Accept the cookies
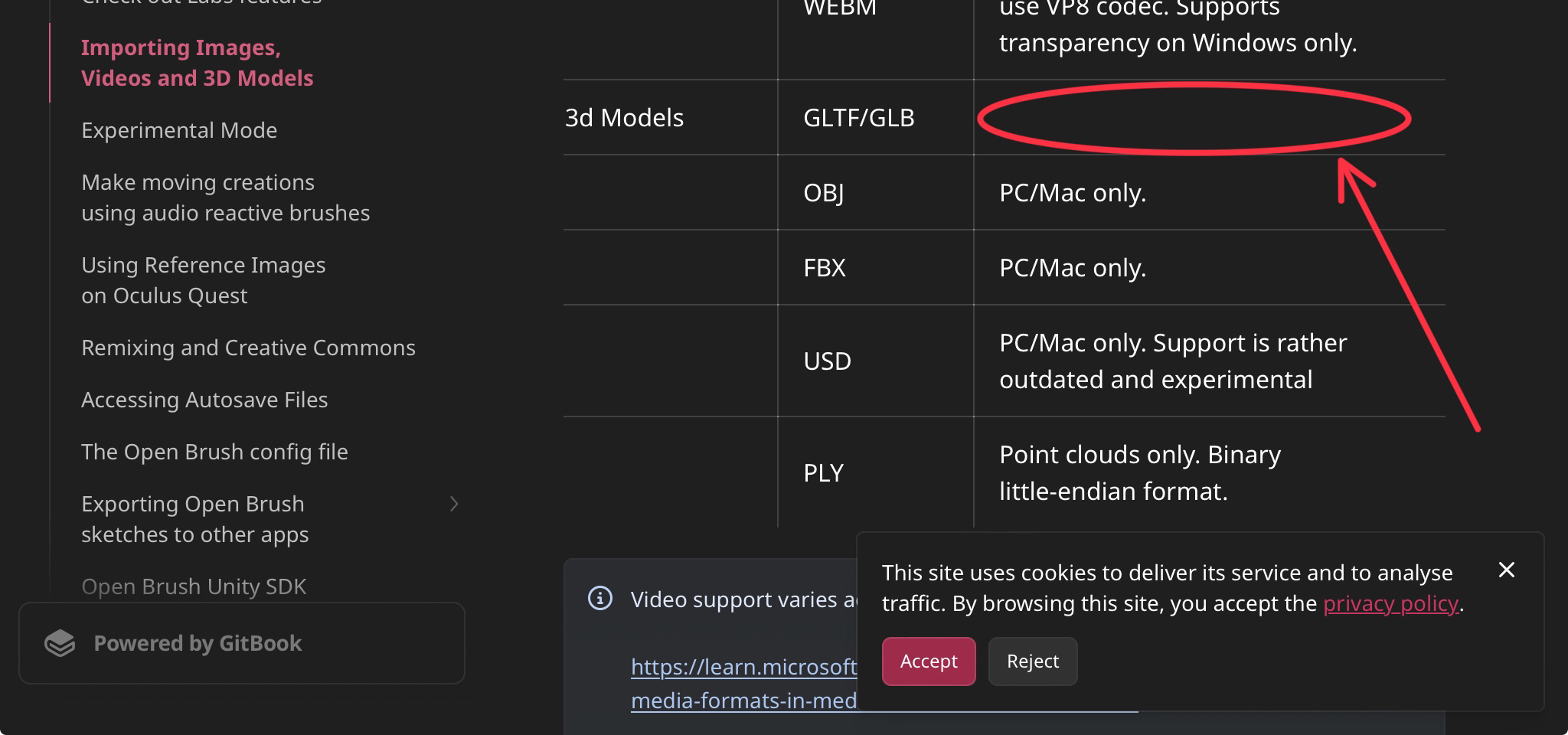The width and height of the screenshot is (1568, 735). point(928,661)
